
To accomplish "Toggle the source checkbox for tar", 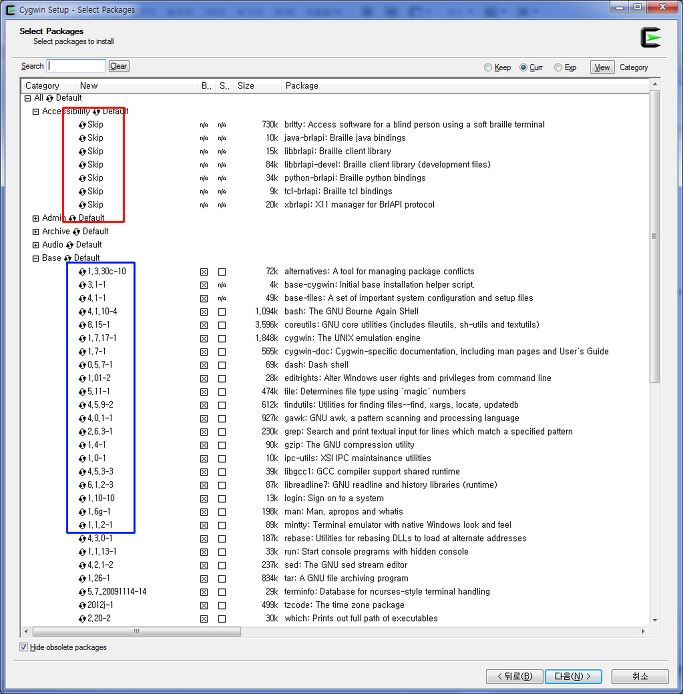I will 222,579.
